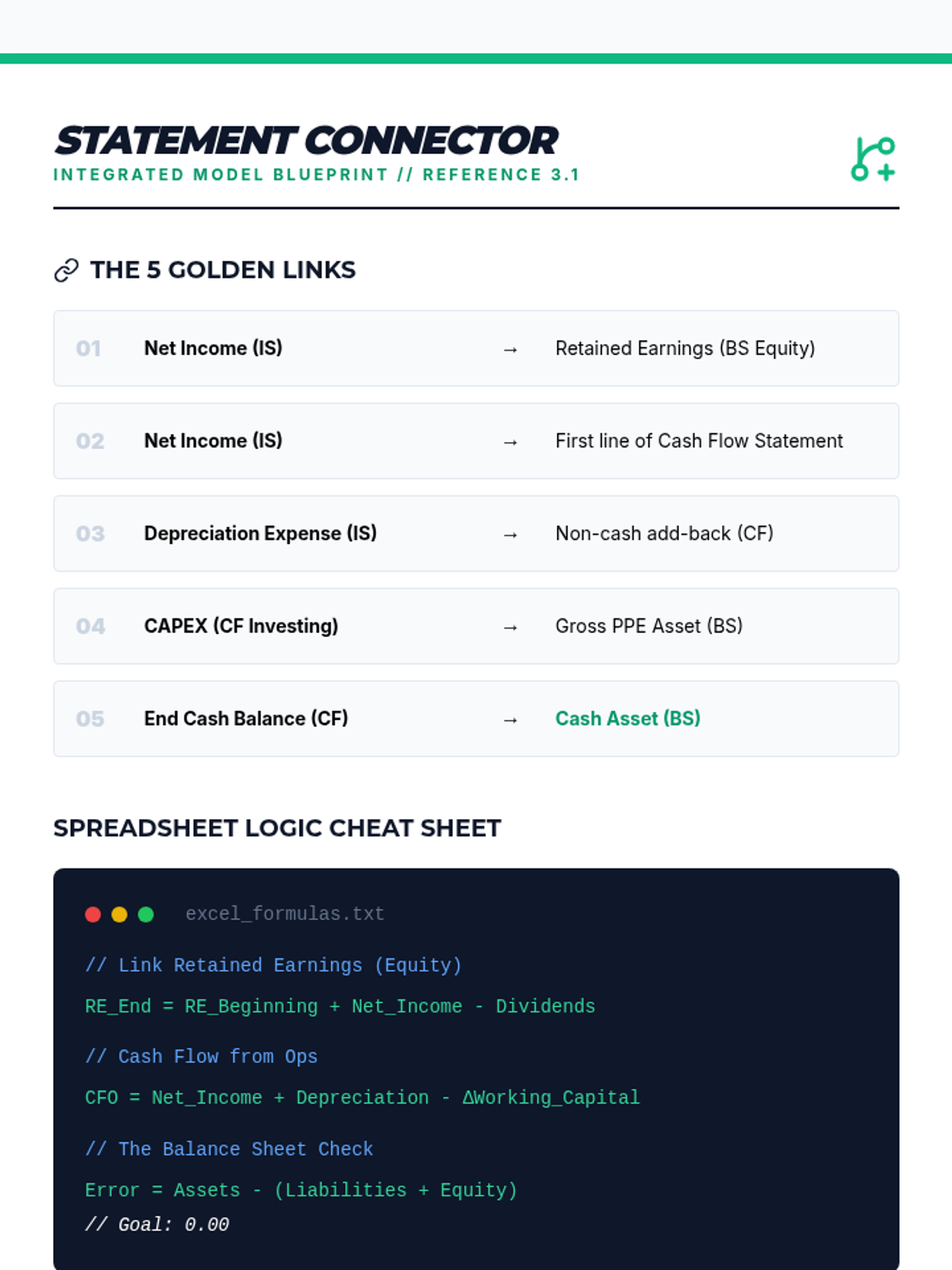This screenshot has height=1270, width=952.
Task: Click Gross PPE Asset (BS) text
Action: (x=649, y=626)
